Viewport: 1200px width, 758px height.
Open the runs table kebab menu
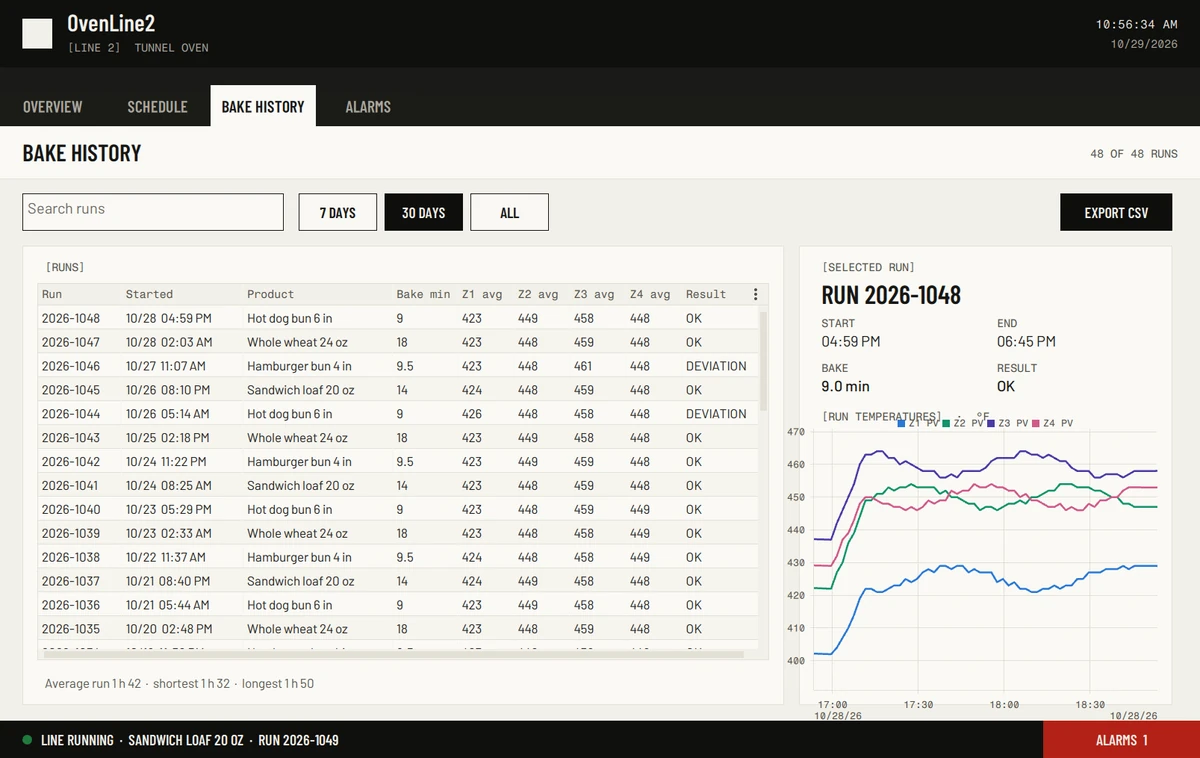pyautogui.click(x=755, y=294)
